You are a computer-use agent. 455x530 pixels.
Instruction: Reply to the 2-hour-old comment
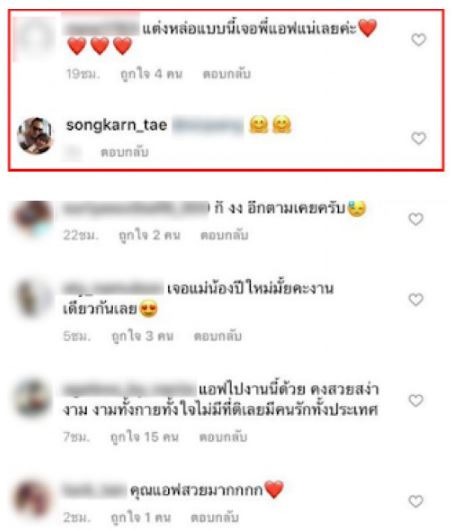pos(215,517)
